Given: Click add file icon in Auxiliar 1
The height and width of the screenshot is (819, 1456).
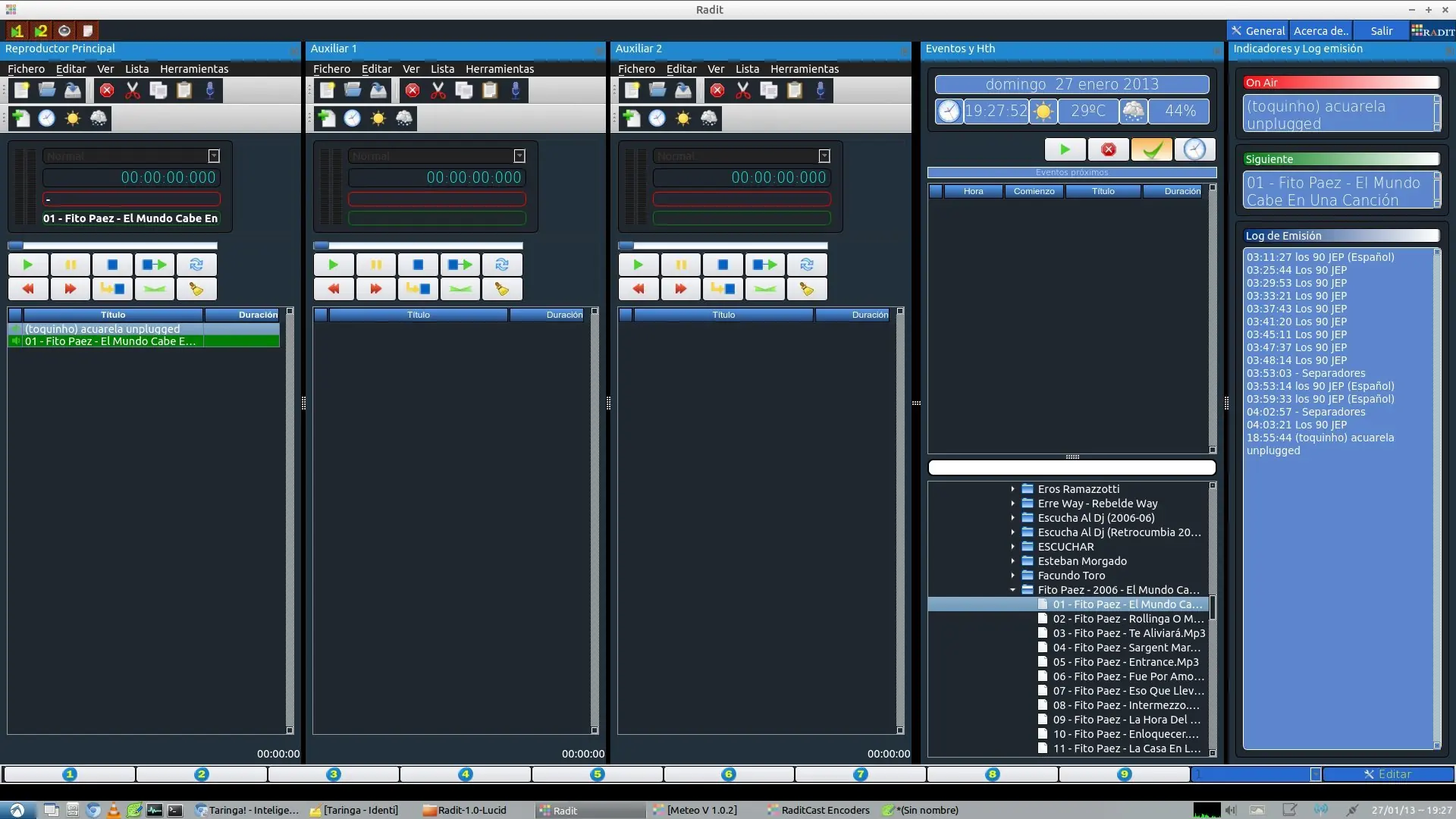Looking at the screenshot, I should [327, 118].
